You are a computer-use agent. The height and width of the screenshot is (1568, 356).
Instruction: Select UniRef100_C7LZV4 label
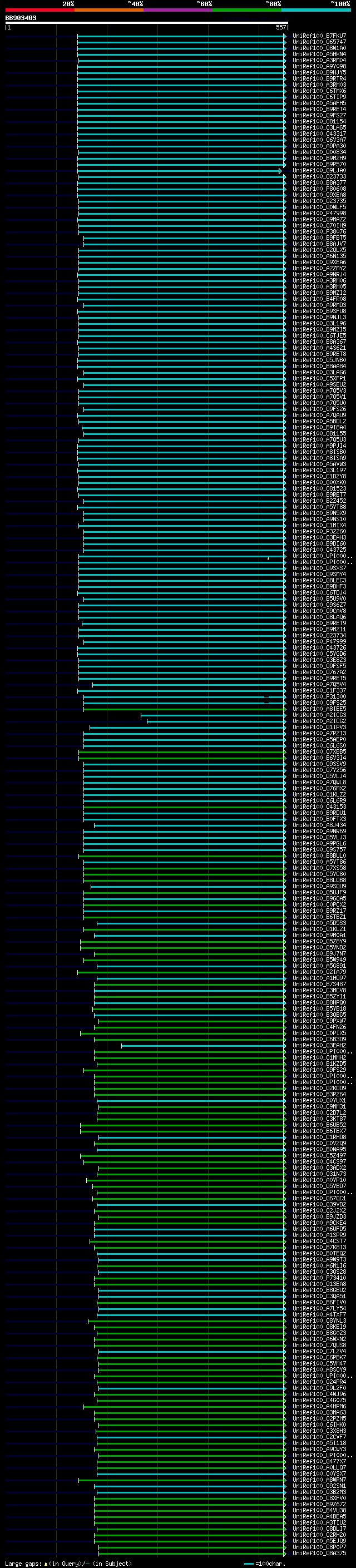tap(319, 1351)
